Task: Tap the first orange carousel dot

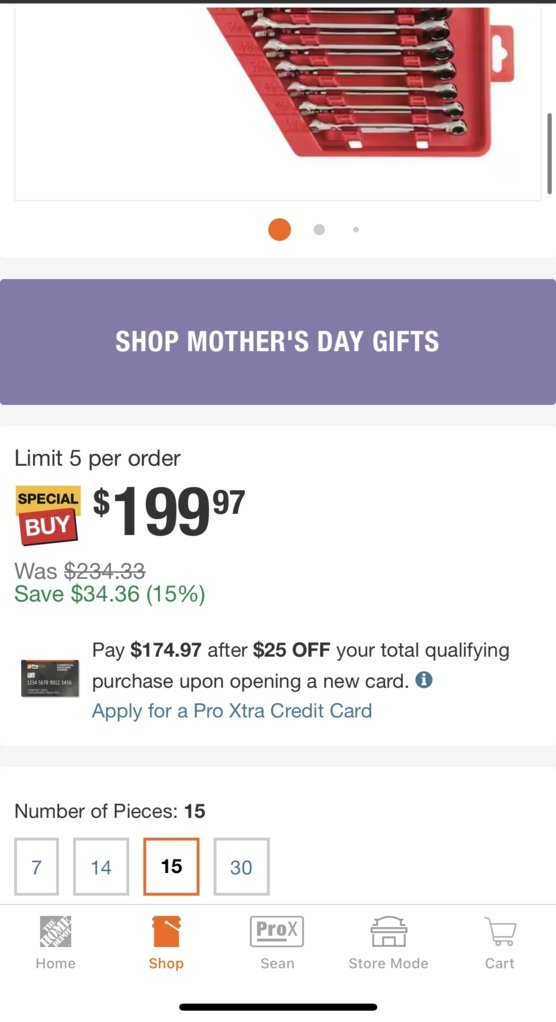Action: coord(280,229)
